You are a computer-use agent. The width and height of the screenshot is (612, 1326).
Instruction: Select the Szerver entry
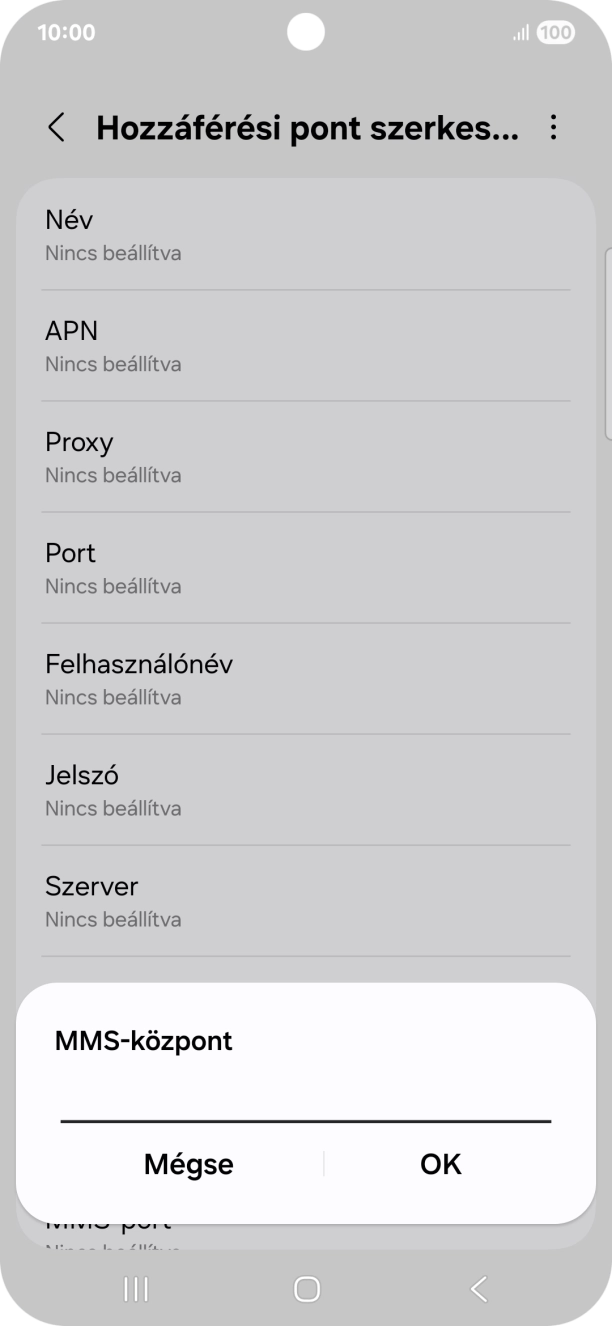306,901
